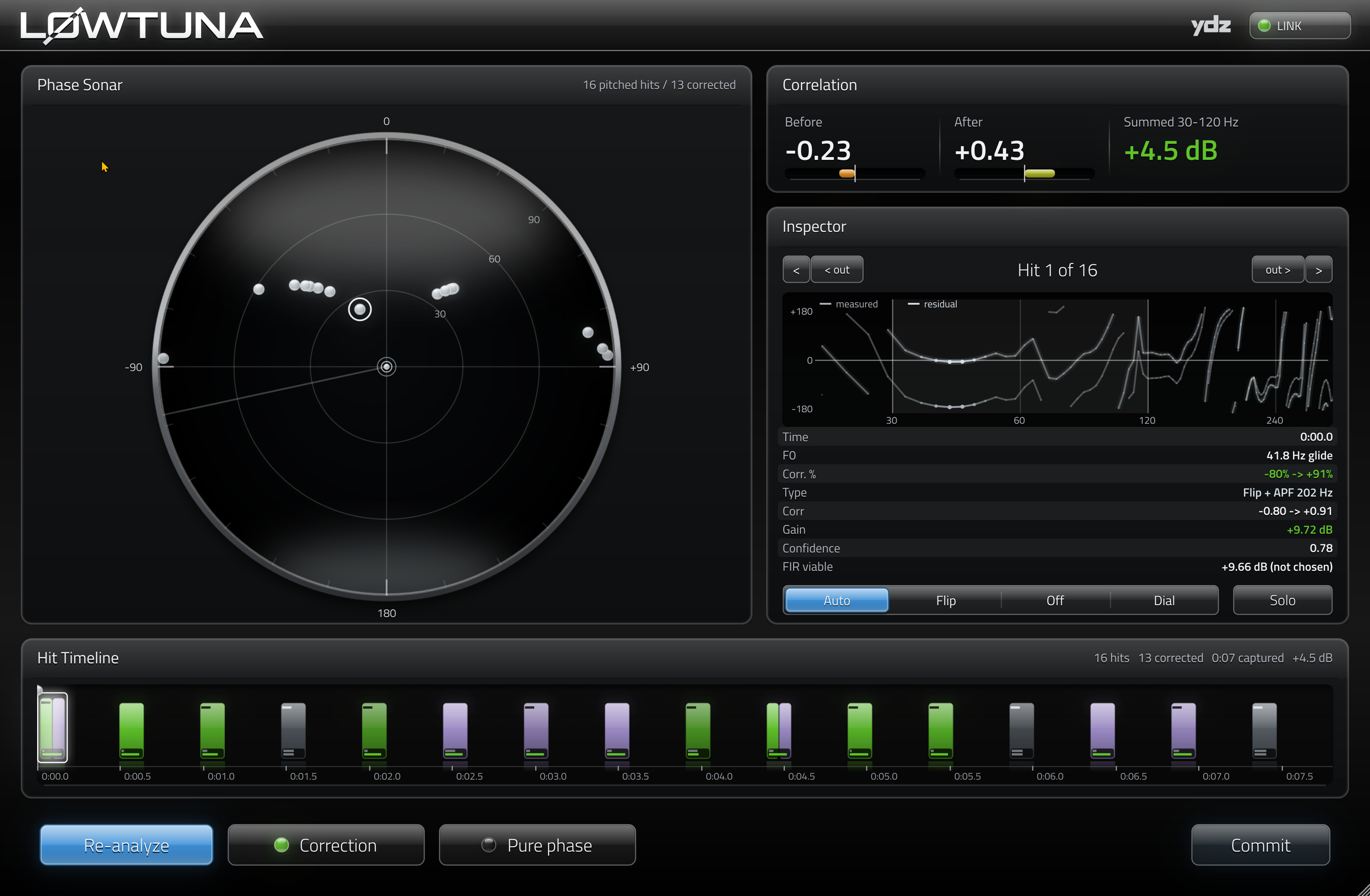This screenshot has width=1370, height=896.
Task: Click the ringed selected hit dot on sonar
Action: [x=360, y=310]
